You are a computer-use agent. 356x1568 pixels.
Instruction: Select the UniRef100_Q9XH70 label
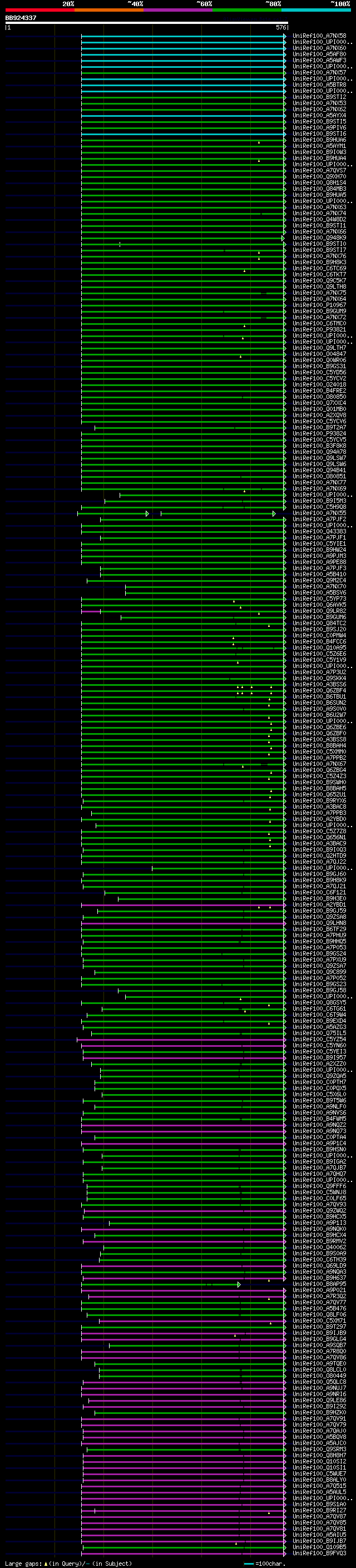(319, 176)
